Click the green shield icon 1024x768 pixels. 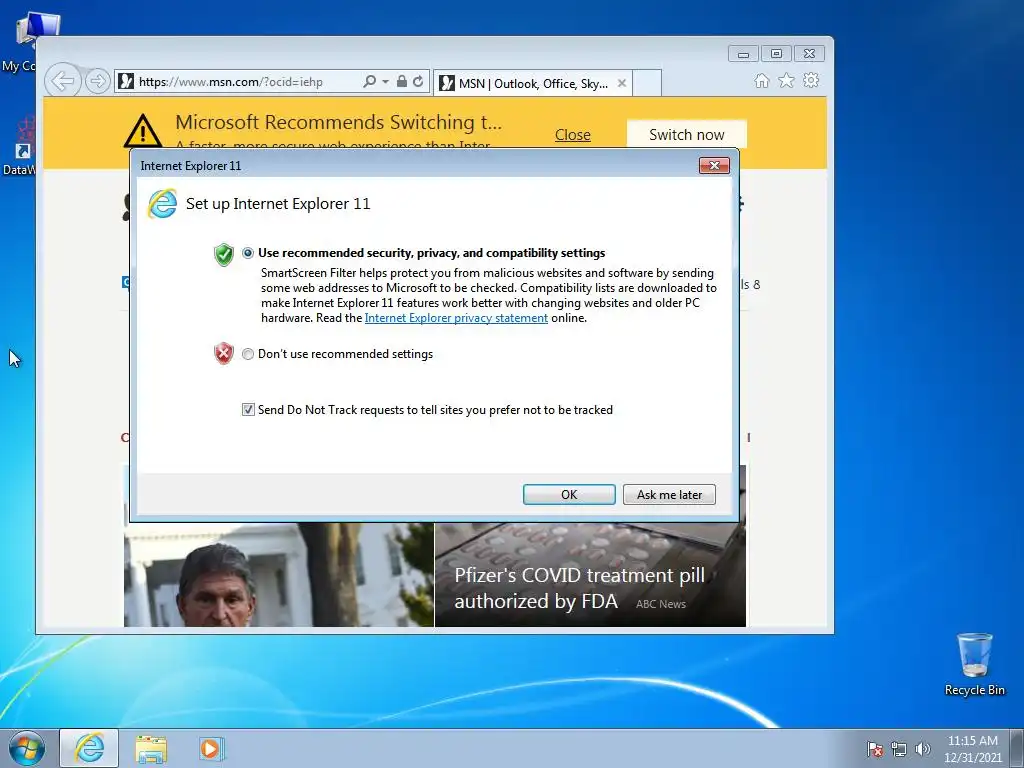click(224, 254)
